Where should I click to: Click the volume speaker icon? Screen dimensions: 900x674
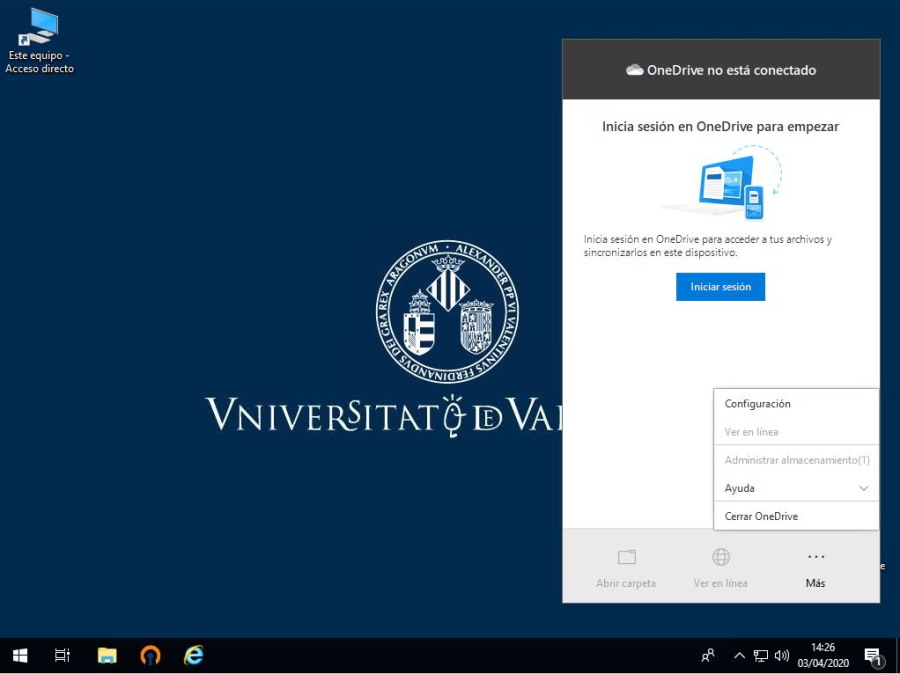pos(782,656)
